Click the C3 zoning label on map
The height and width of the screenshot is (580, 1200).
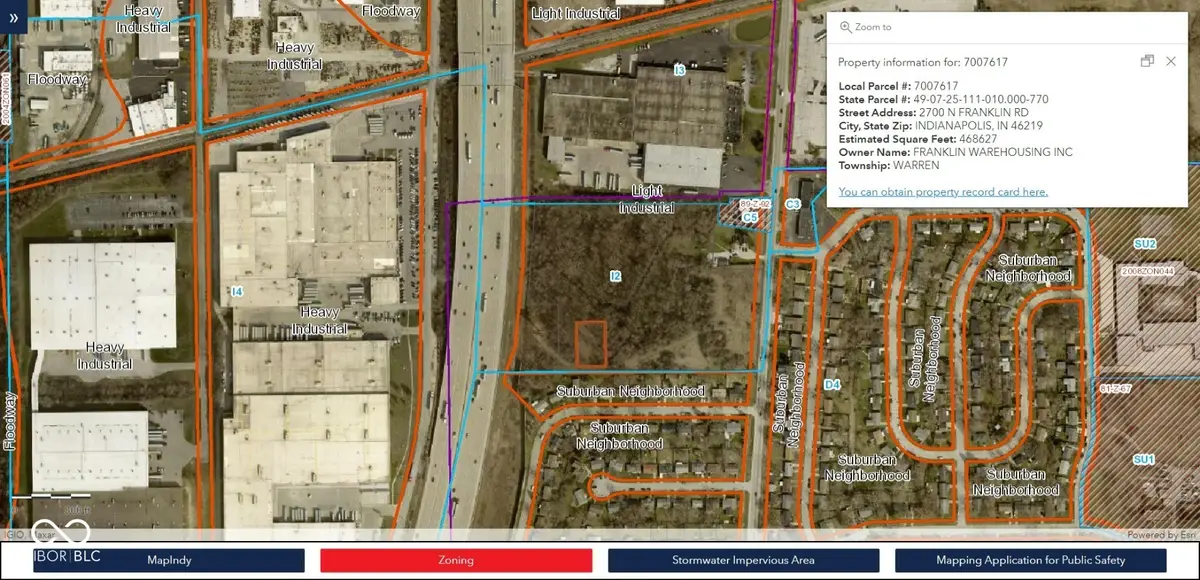(x=794, y=204)
